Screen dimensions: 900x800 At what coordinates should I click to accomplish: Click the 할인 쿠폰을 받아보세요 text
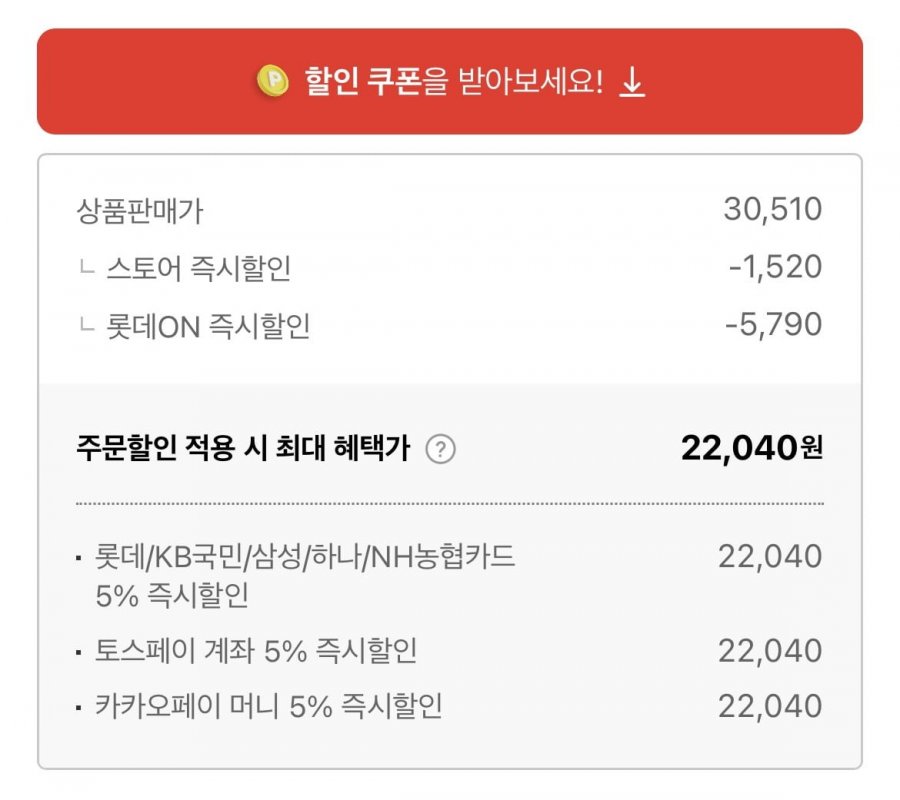[x=453, y=81]
